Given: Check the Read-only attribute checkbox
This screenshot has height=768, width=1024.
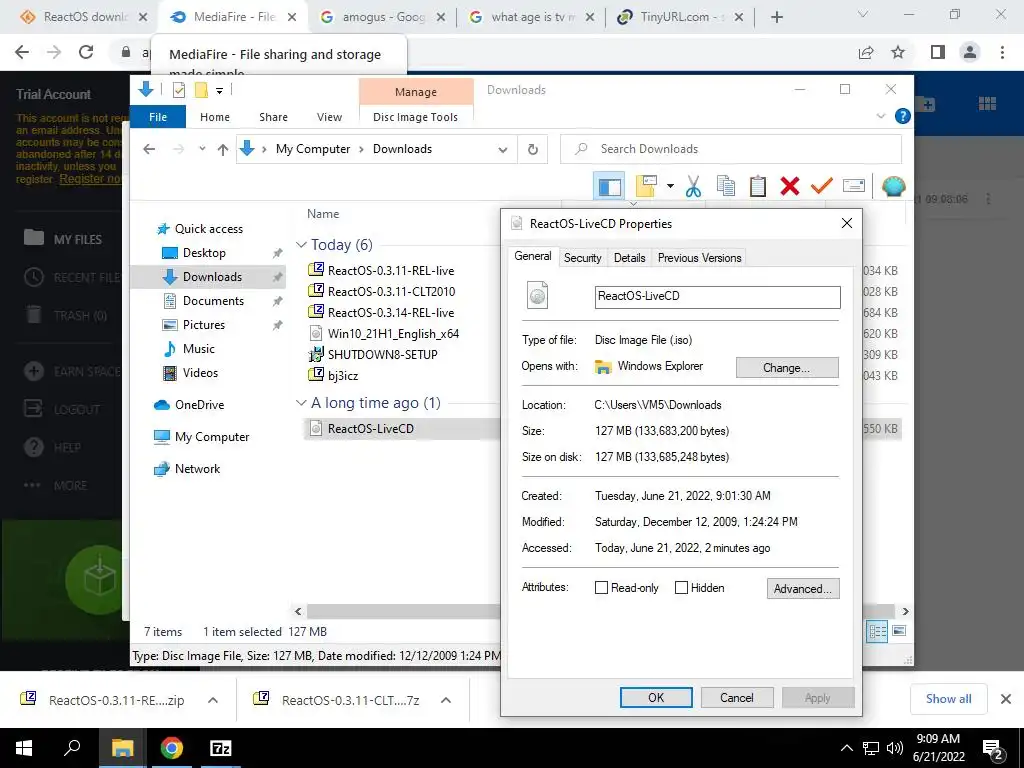Looking at the screenshot, I should [x=601, y=588].
